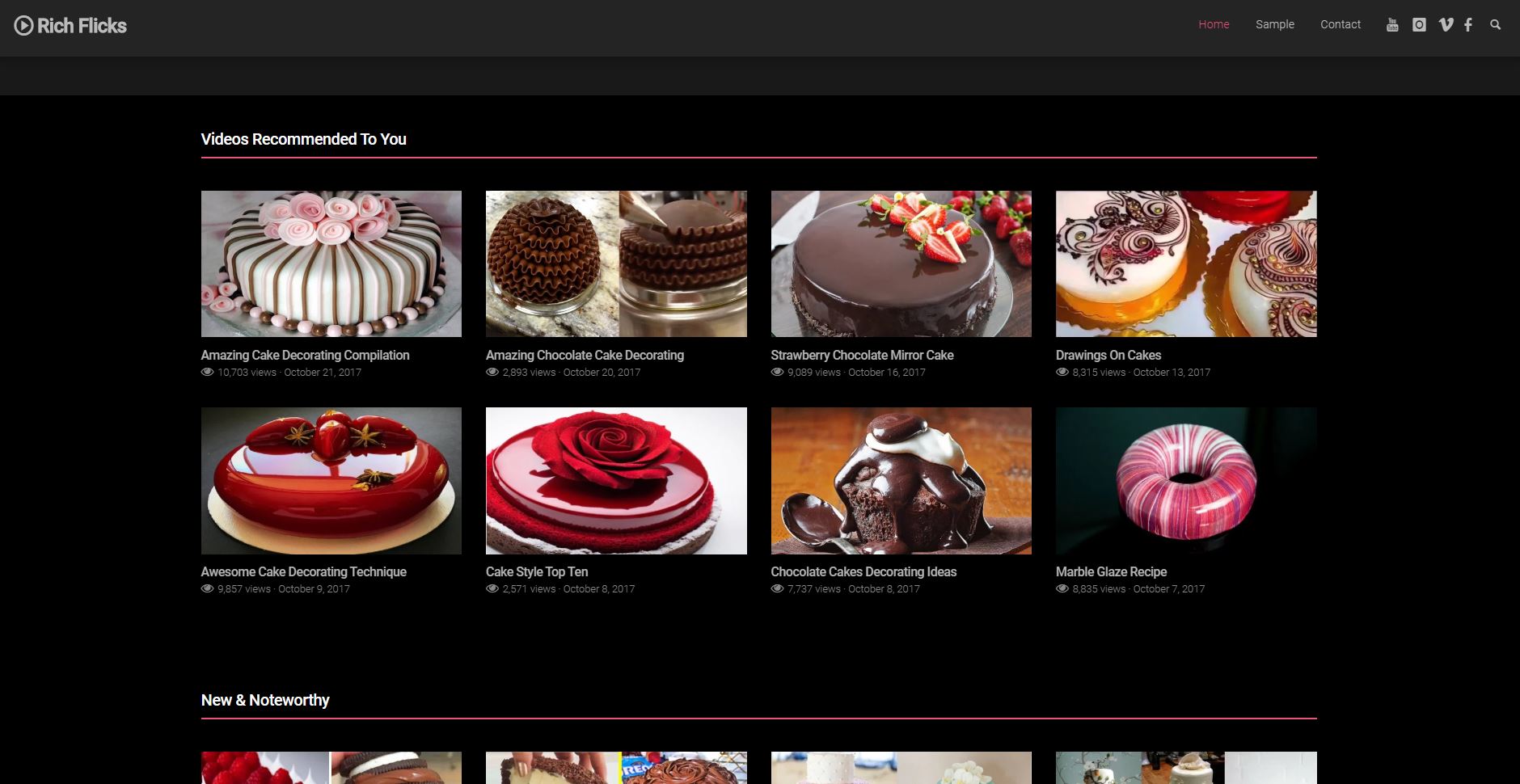Click the eye icon under Amazing Chocolate Cake Decorating

(x=492, y=373)
